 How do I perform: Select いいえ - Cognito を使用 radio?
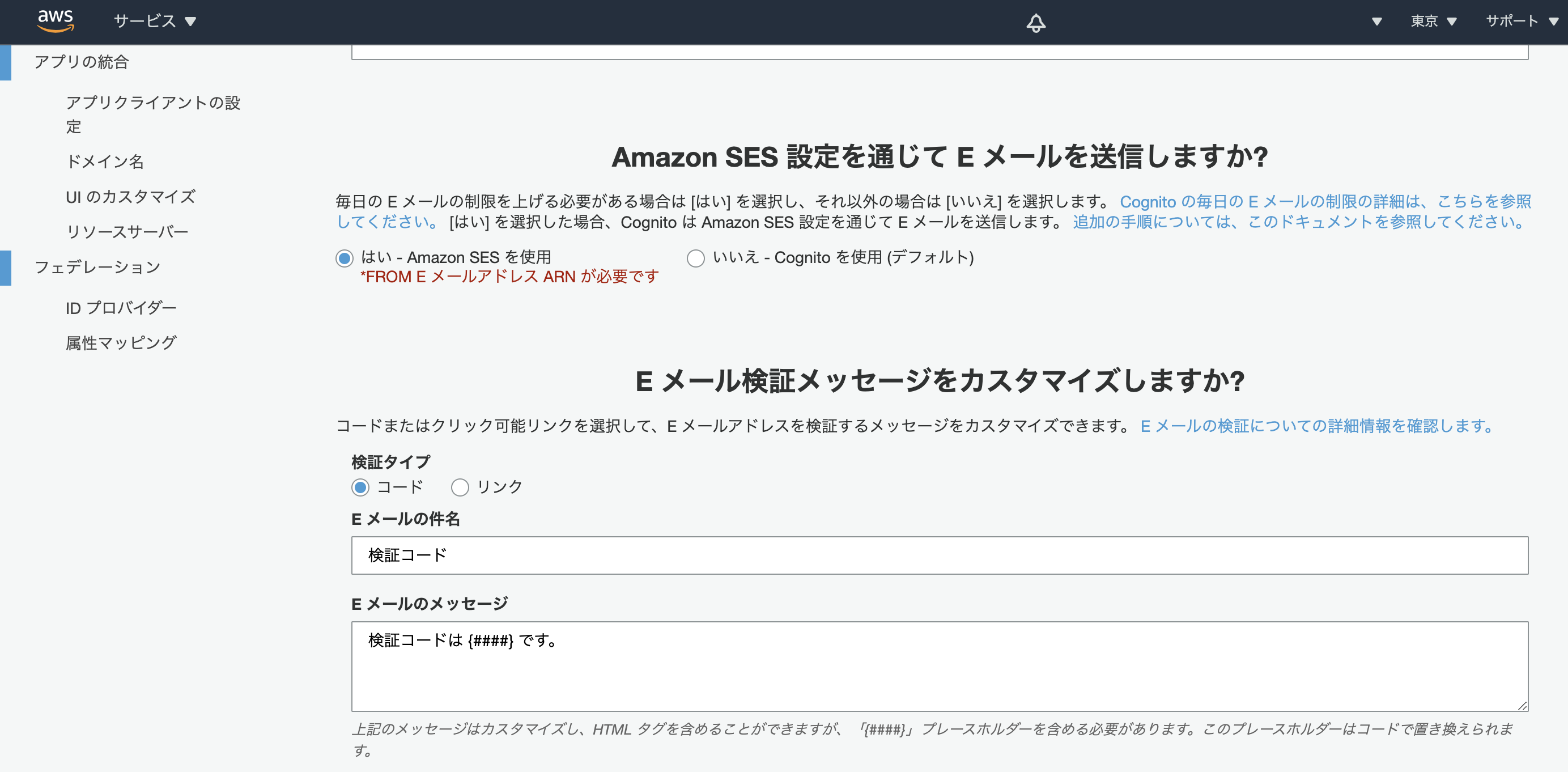pyautogui.click(x=696, y=258)
